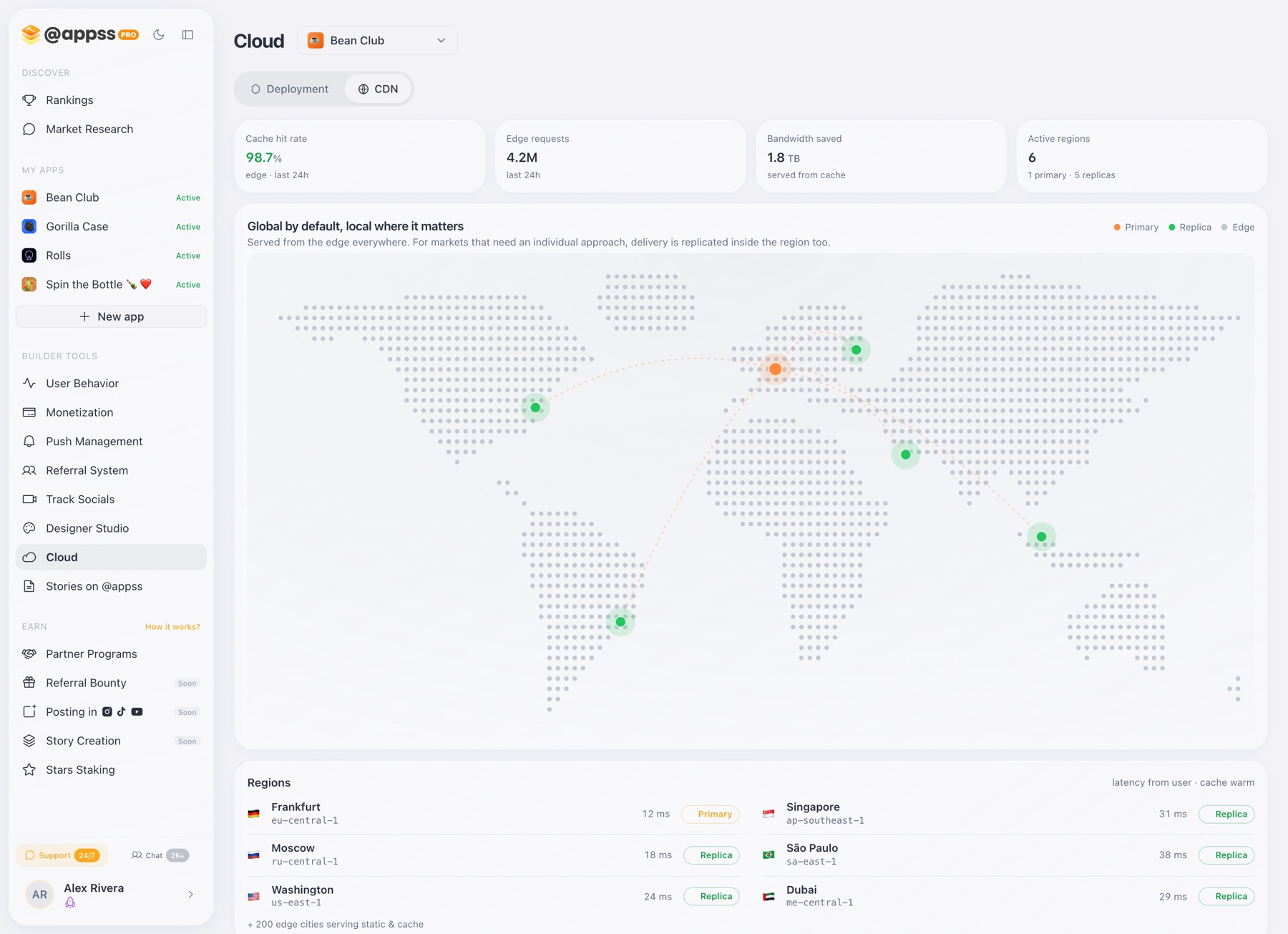This screenshot has height=934, width=1288.
Task: Select Gorilla Case app icon
Action: click(29, 226)
